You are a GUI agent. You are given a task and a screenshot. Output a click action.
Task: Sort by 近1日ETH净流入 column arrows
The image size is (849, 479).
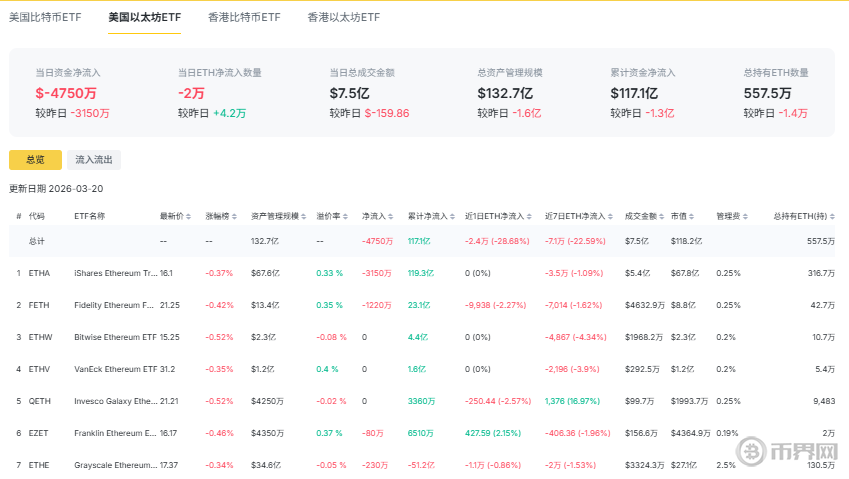pos(529,216)
